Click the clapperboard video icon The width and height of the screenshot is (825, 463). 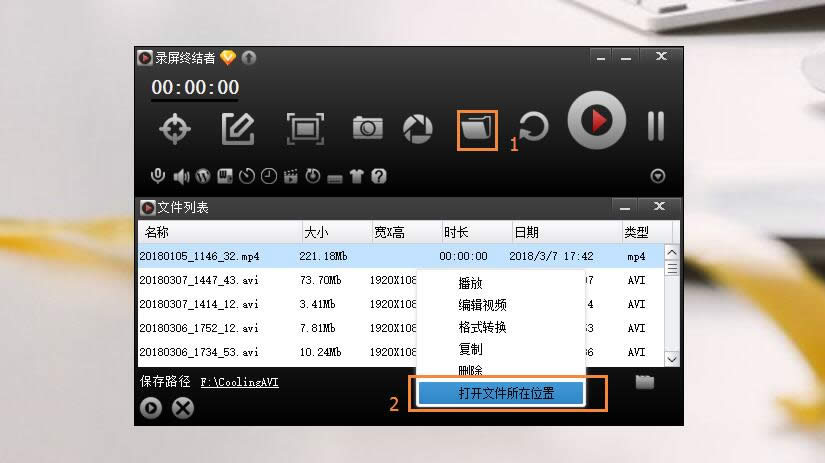click(x=290, y=176)
